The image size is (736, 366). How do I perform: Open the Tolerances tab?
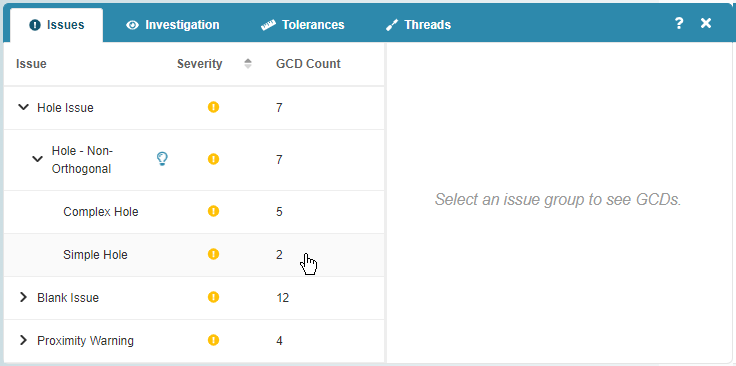click(303, 25)
